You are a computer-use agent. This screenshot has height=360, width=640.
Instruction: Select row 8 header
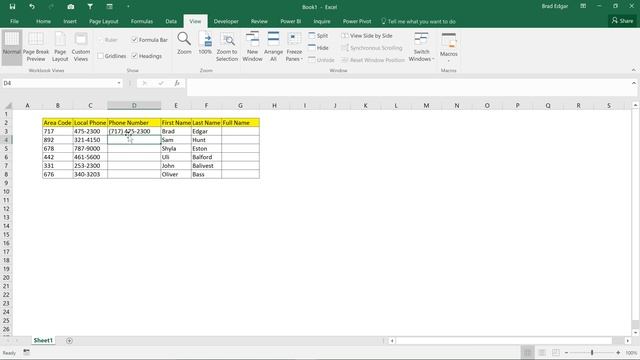pos(6,174)
